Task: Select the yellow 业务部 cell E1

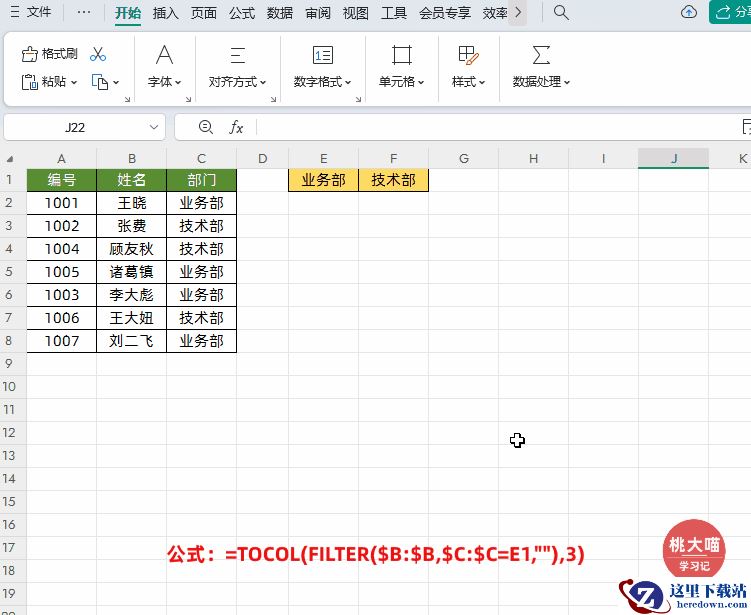Action: tap(323, 180)
